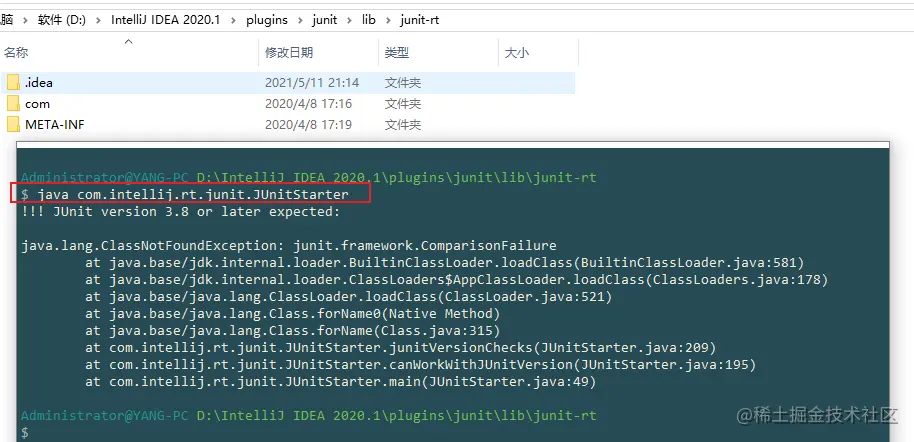This screenshot has height=442, width=914.
Task: Click 文件夹 type of .idea row
Action: 403,83
